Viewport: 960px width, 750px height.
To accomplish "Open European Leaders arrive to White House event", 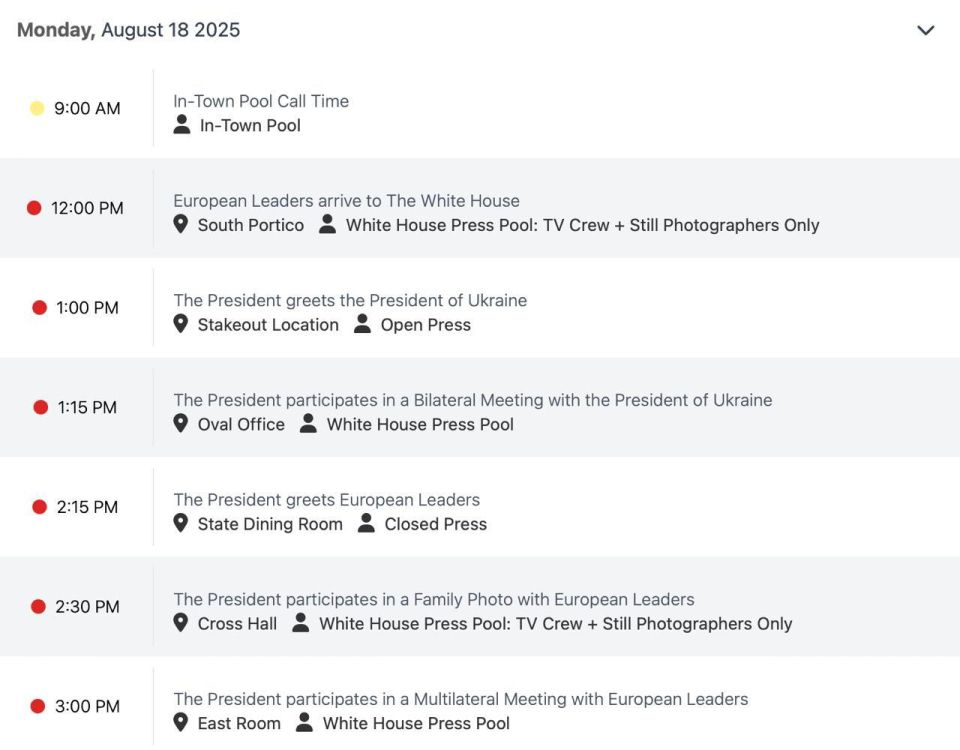I will tap(346, 200).
